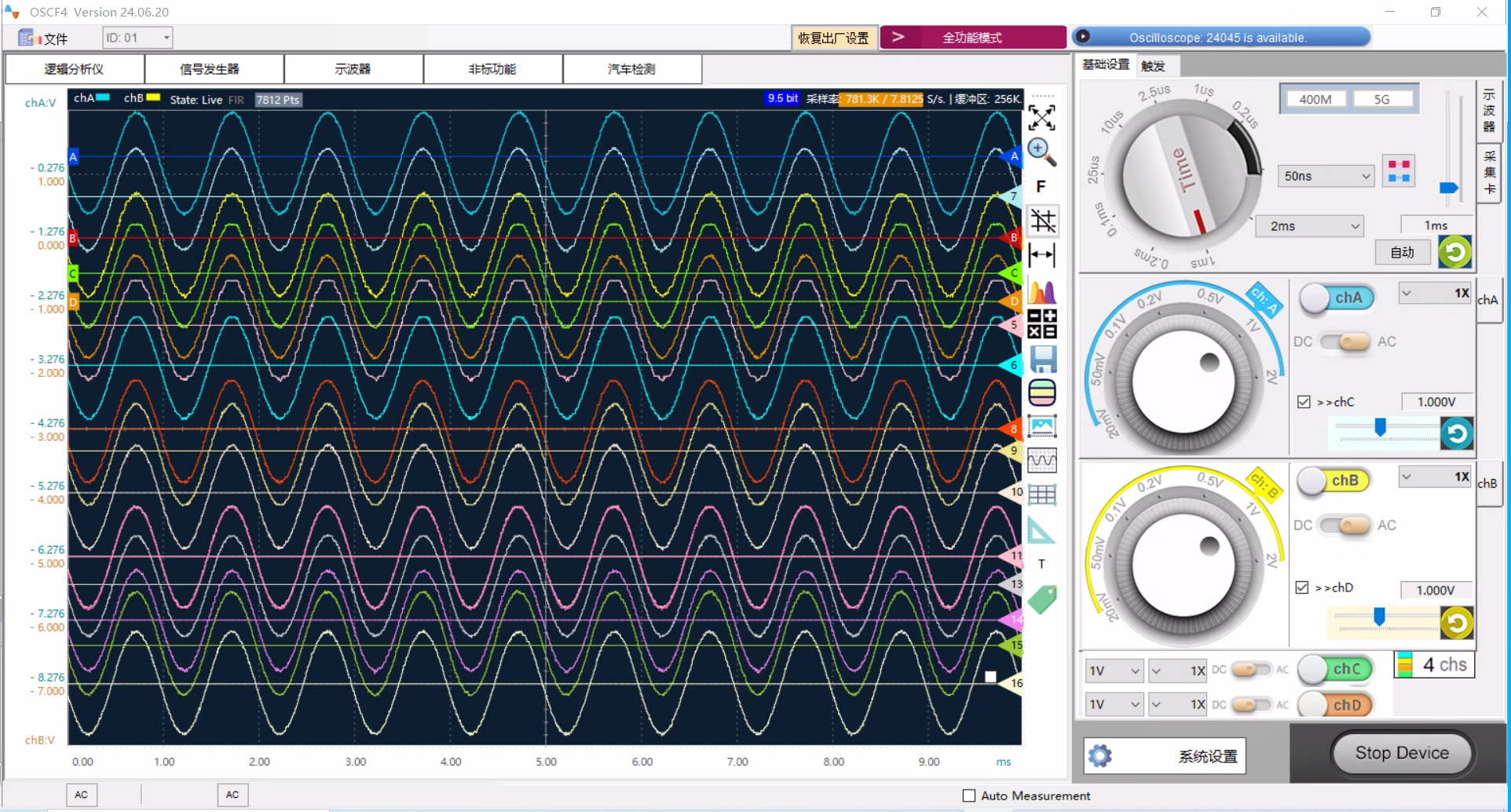Click the green timebase reset arrow icon
Image resolution: width=1511 pixels, height=812 pixels.
[x=1454, y=252]
